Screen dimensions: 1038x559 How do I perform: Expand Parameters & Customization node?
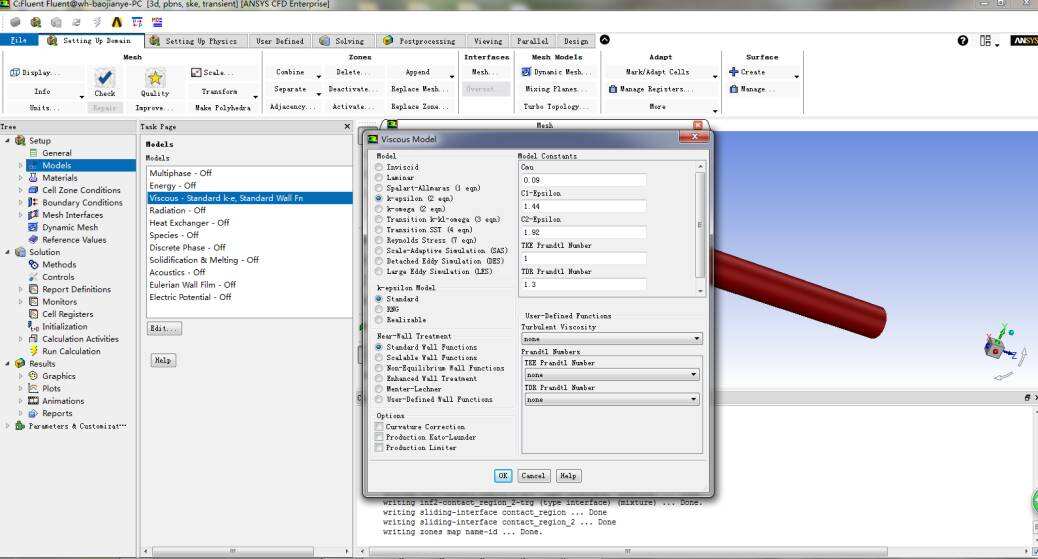[7, 426]
